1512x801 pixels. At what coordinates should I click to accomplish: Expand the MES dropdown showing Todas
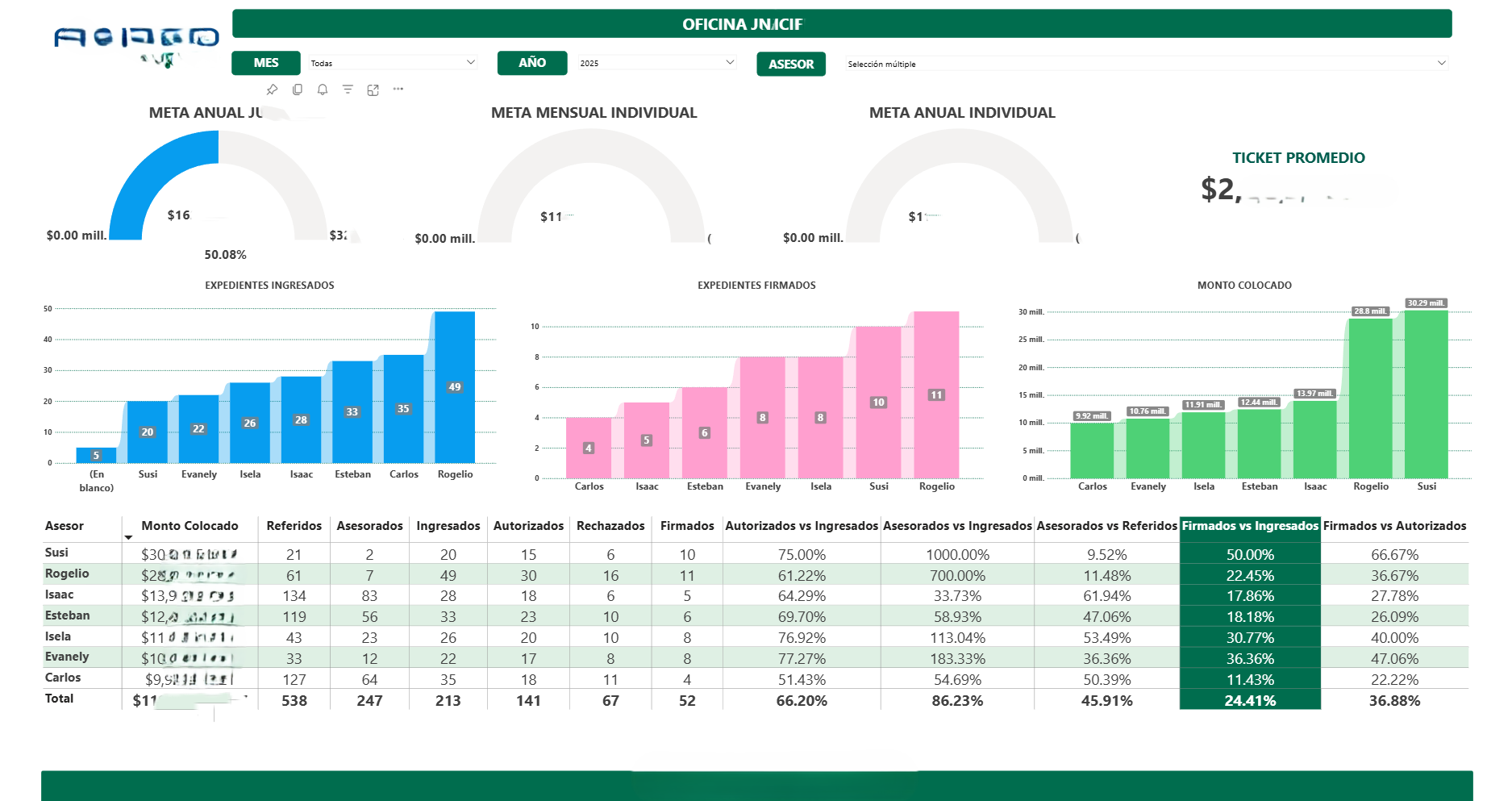coord(470,62)
